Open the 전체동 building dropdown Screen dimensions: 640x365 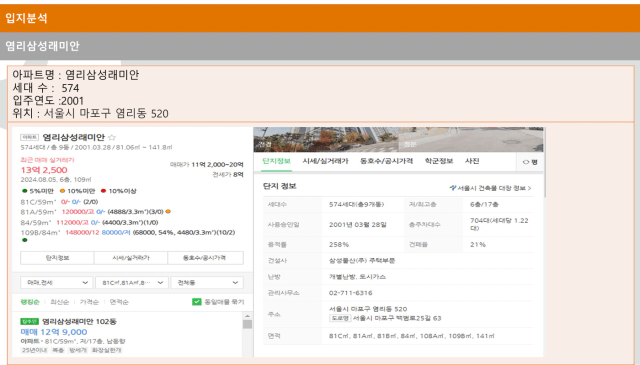pos(207,283)
